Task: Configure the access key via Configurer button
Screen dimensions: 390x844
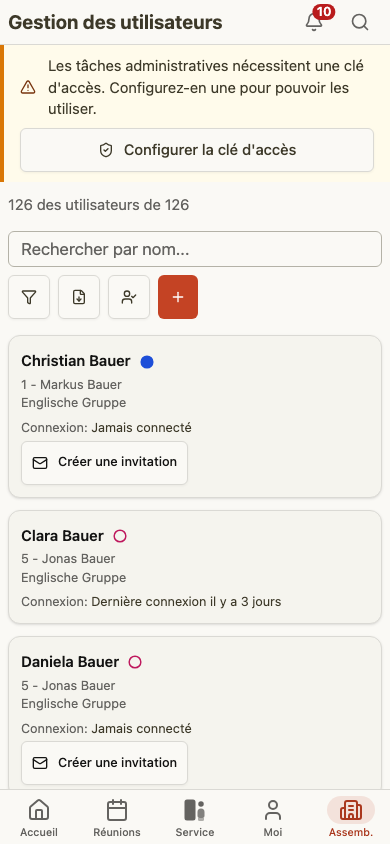Action: point(197,150)
